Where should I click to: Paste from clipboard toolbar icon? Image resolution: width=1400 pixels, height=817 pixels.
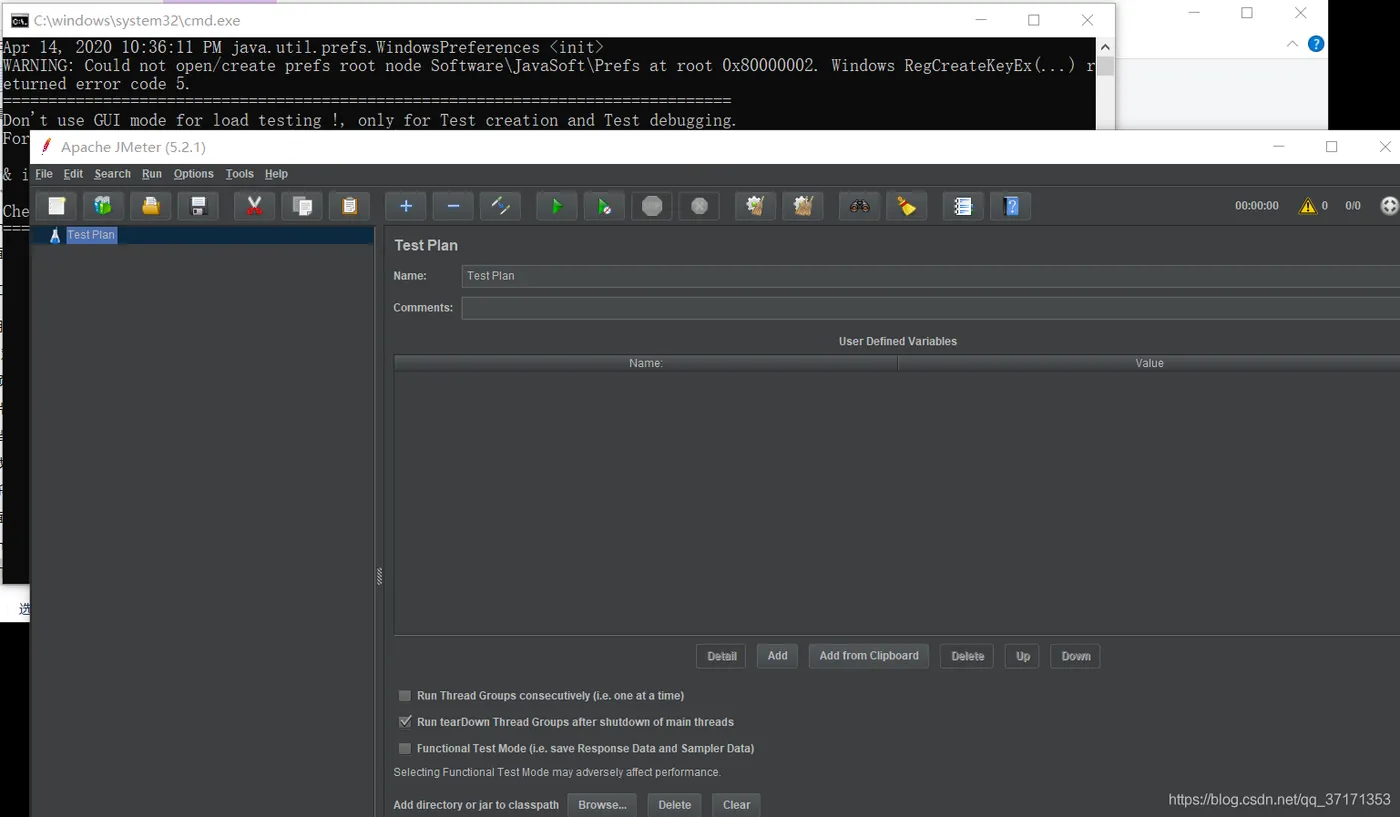coord(349,206)
